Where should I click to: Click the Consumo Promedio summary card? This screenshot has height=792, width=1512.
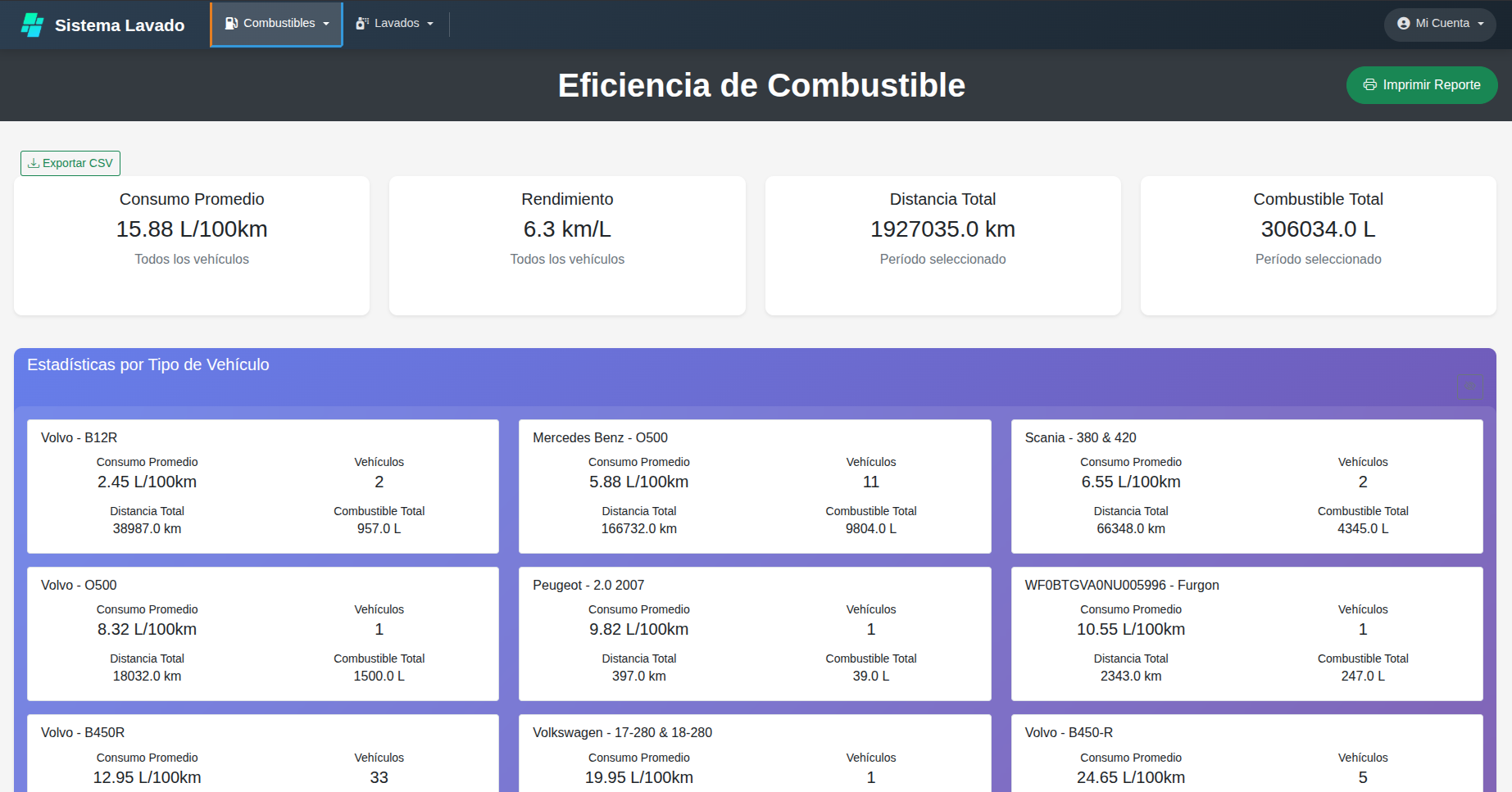click(x=192, y=246)
